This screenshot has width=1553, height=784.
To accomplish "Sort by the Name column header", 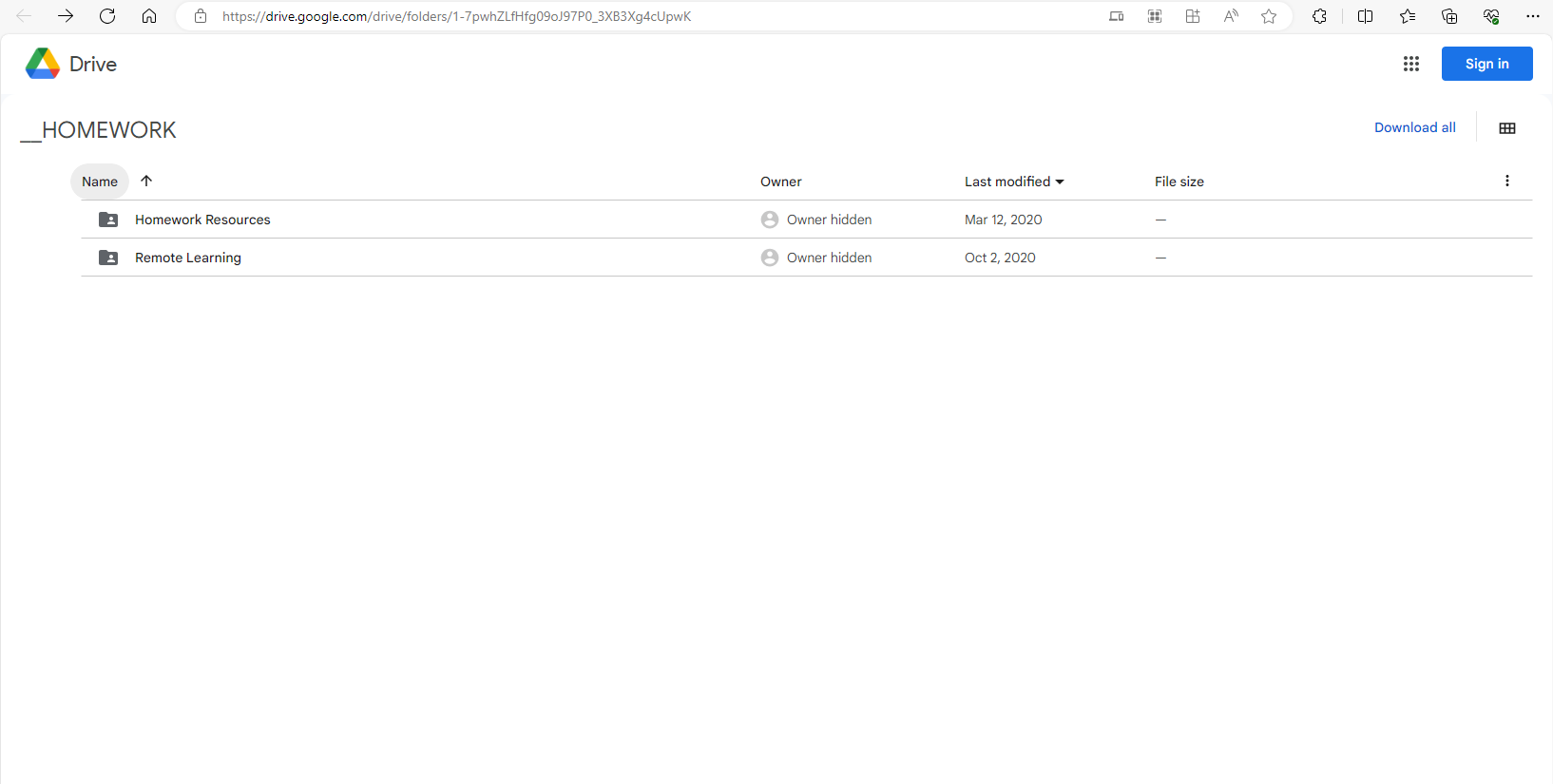I will 100,182.
